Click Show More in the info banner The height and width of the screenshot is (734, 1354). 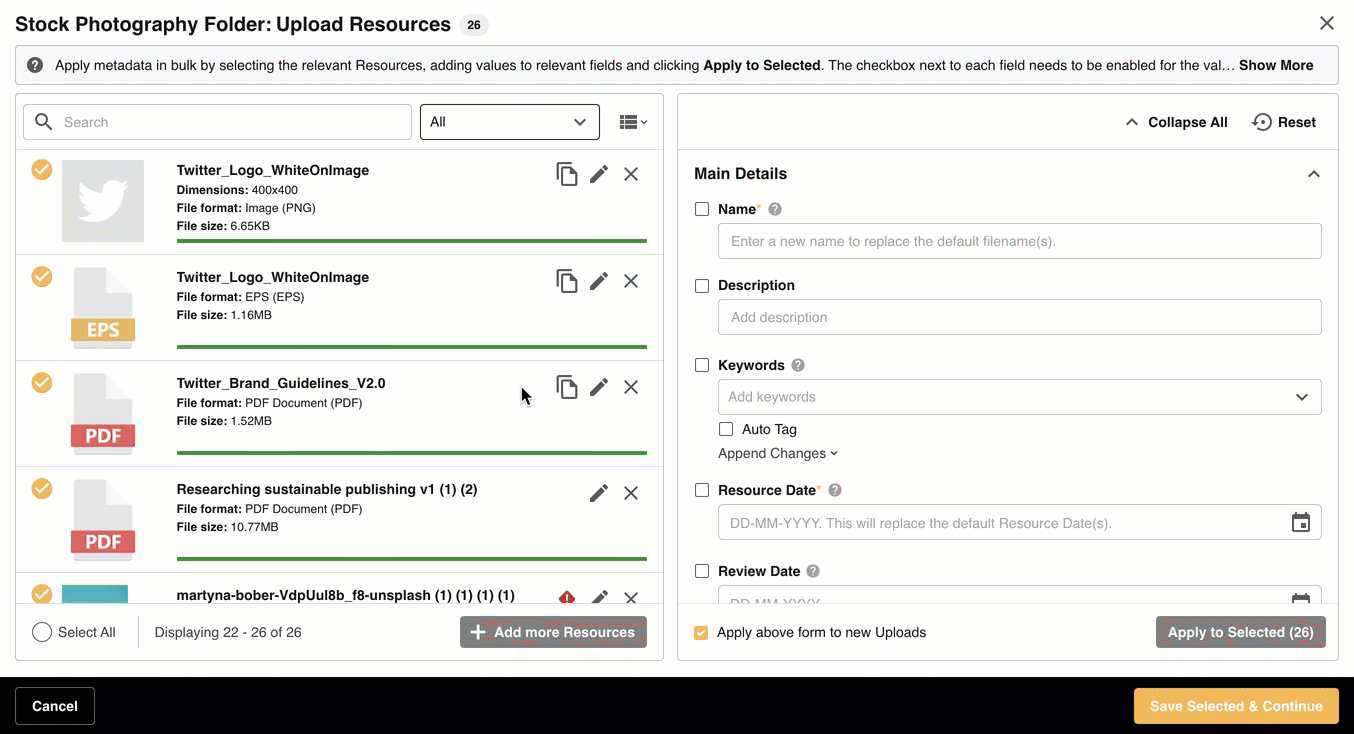1276,65
